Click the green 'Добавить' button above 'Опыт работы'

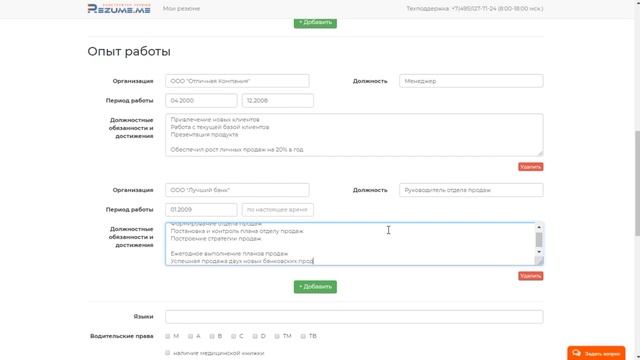click(x=315, y=23)
